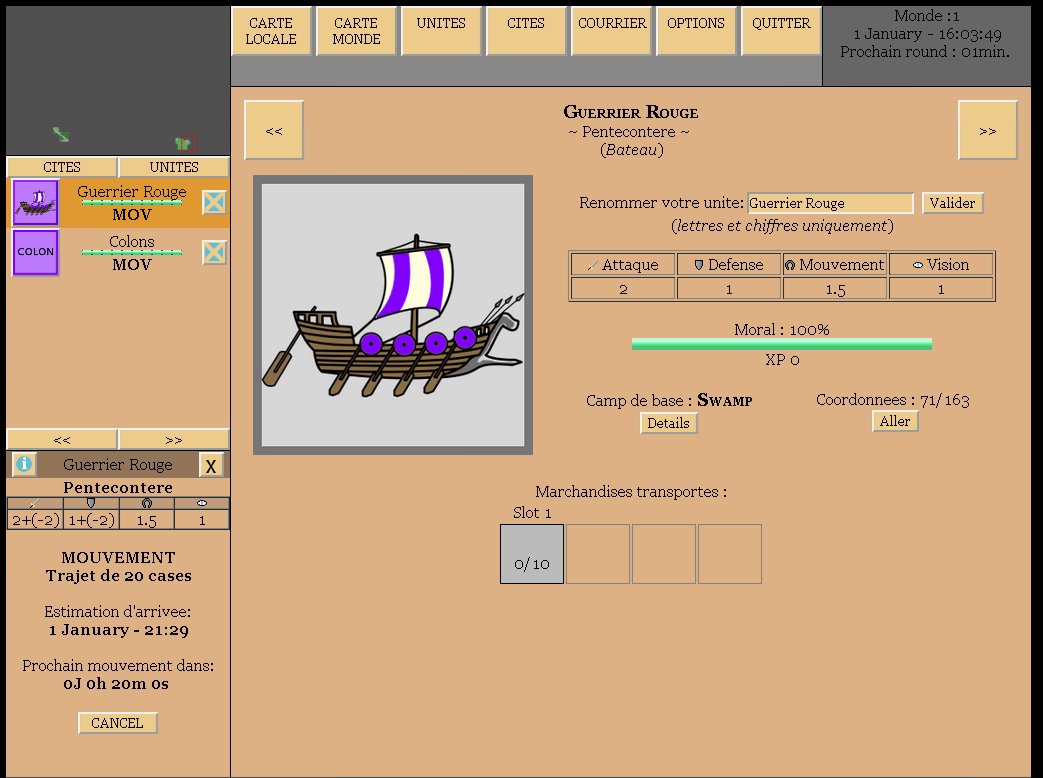
Task: Page unit list forward with sidebar >>
Action: tap(174, 440)
